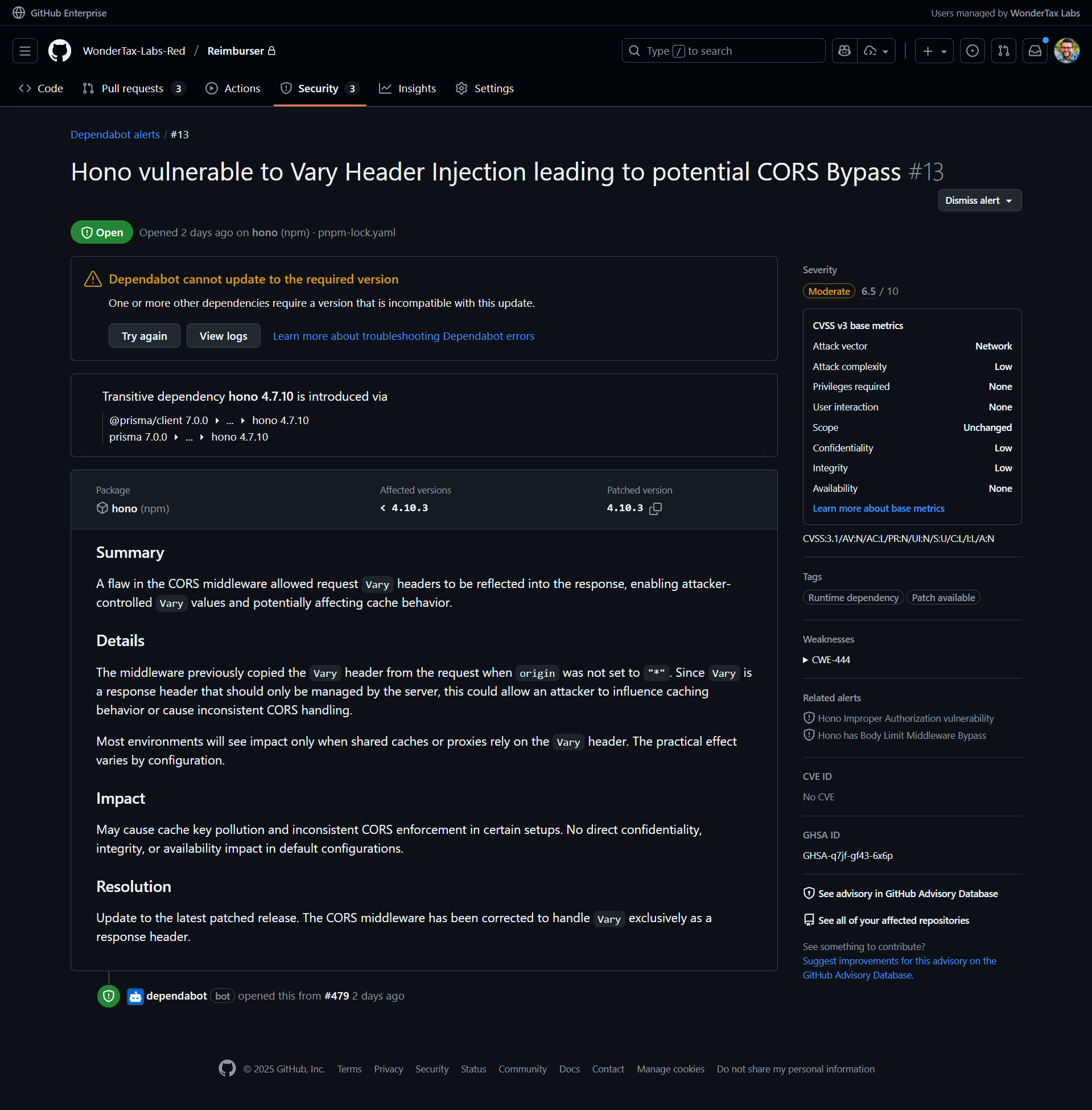Go to the WonderTax-Labs-Red organization
Image resolution: width=1092 pixels, height=1110 pixels.
click(x=134, y=51)
